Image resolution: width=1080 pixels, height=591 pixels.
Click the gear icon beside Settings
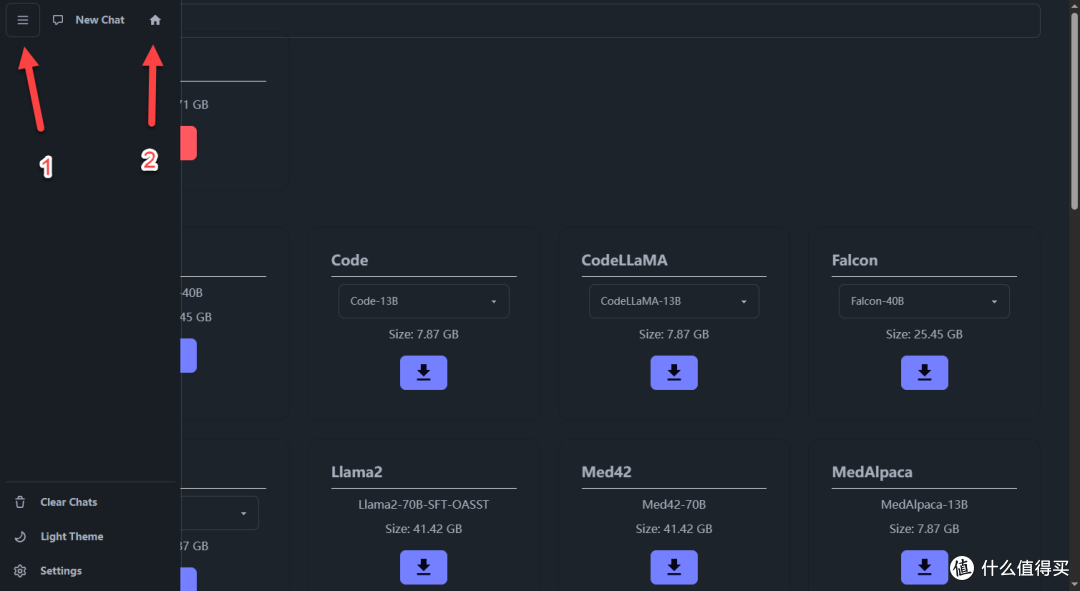click(x=20, y=571)
